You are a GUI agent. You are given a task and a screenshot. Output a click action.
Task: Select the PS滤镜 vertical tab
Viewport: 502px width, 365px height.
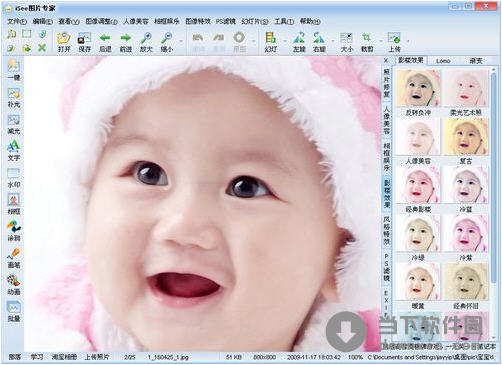[x=386, y=267]
